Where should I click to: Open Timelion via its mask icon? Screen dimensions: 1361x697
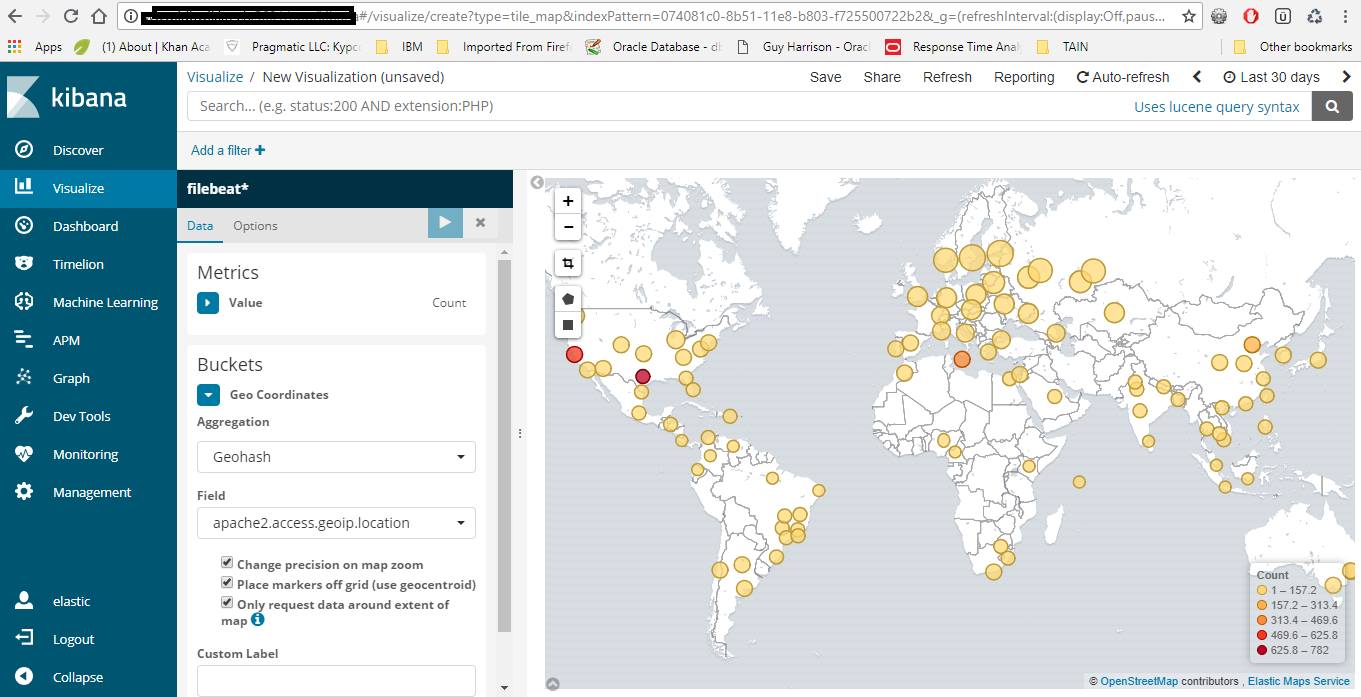[x=25, y=264]
